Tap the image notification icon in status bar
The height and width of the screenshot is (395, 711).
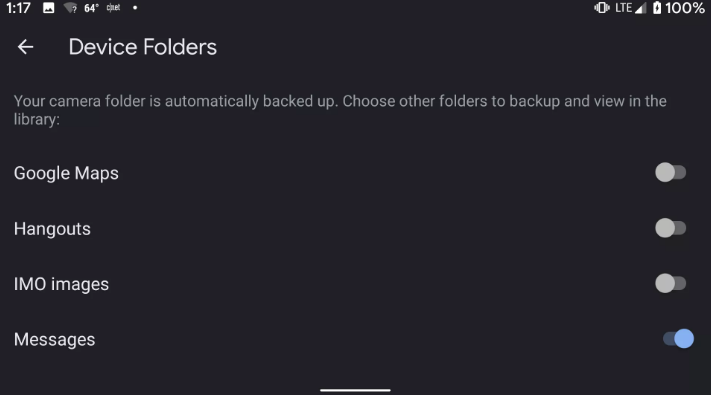click(x=49, y=8)
